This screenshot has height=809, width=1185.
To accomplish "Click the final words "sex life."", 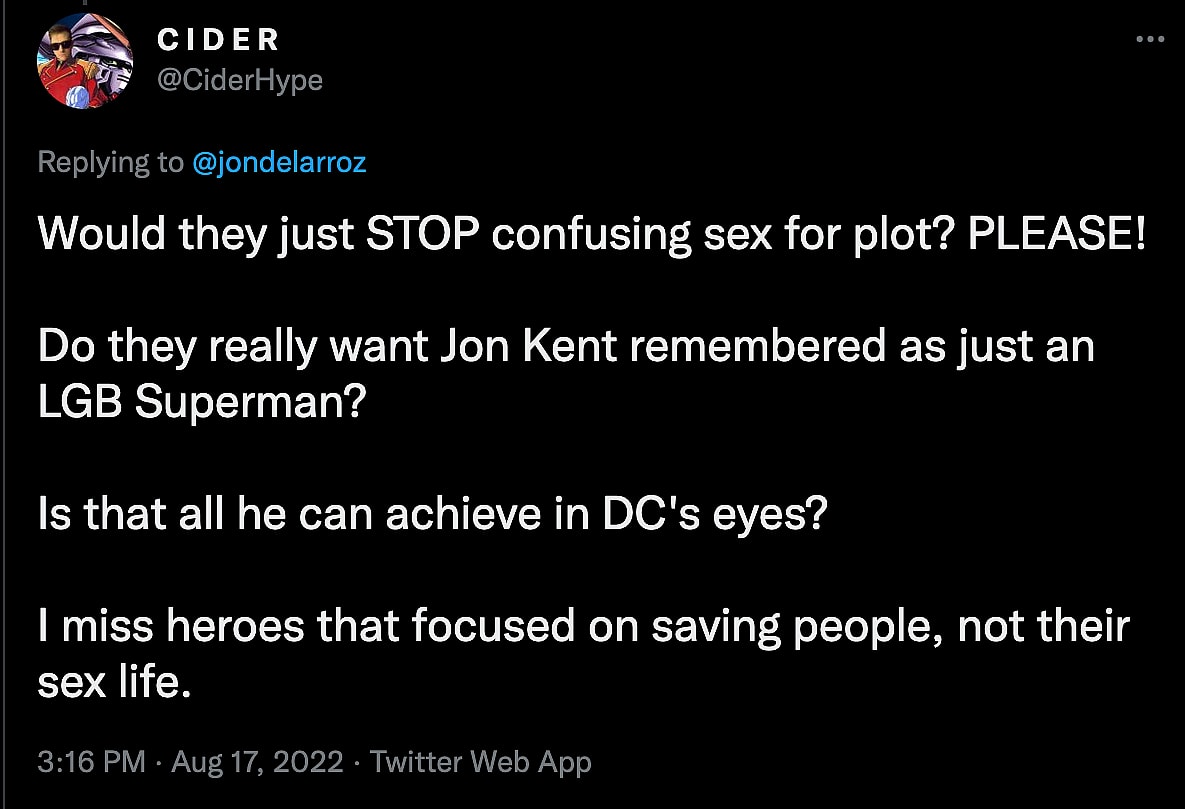I will 113,683.
